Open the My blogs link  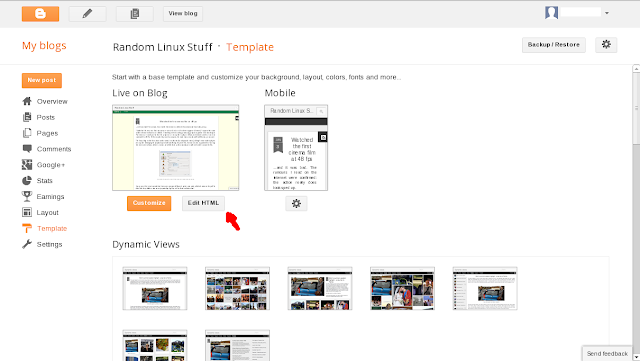44,46
